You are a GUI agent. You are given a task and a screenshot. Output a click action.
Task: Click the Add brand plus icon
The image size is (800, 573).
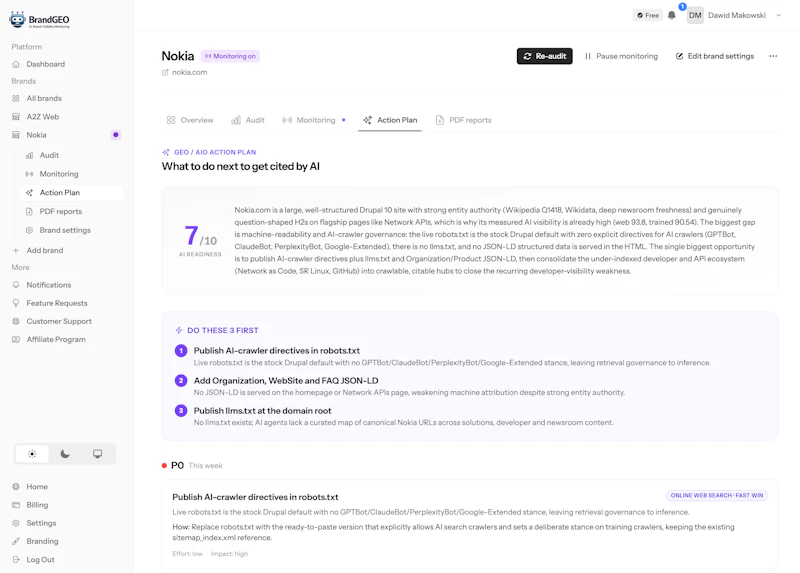16,251
